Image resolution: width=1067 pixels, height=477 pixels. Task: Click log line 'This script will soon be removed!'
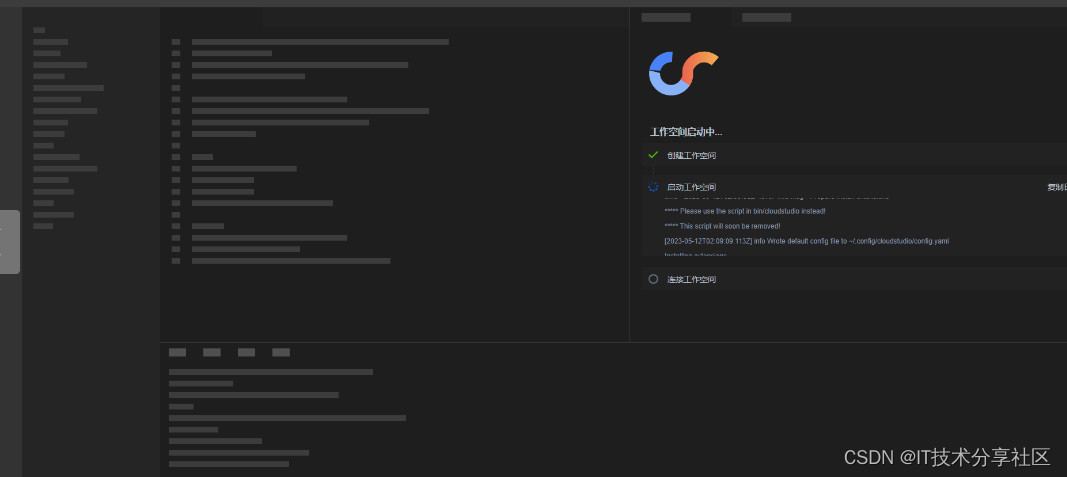pyautogui.click(x=722, y=226)
